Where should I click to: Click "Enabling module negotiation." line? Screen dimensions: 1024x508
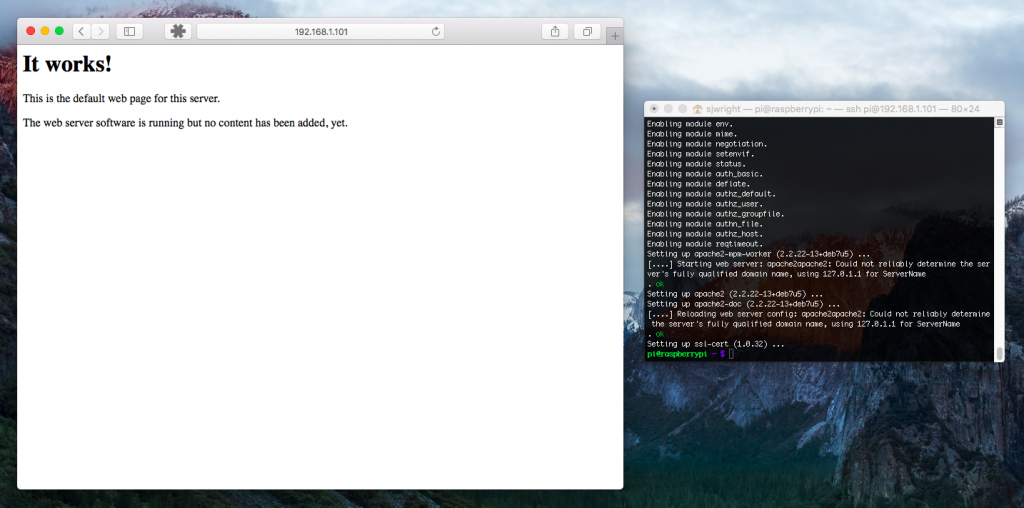pos(707,144)
